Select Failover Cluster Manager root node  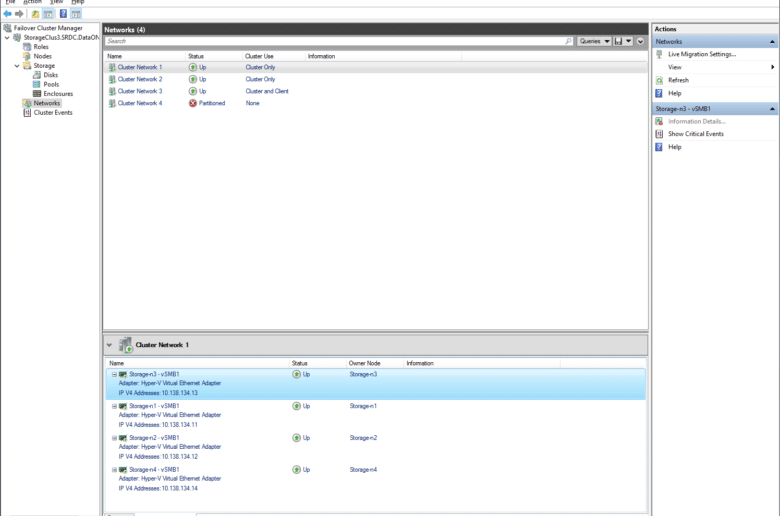click(48, 28)
